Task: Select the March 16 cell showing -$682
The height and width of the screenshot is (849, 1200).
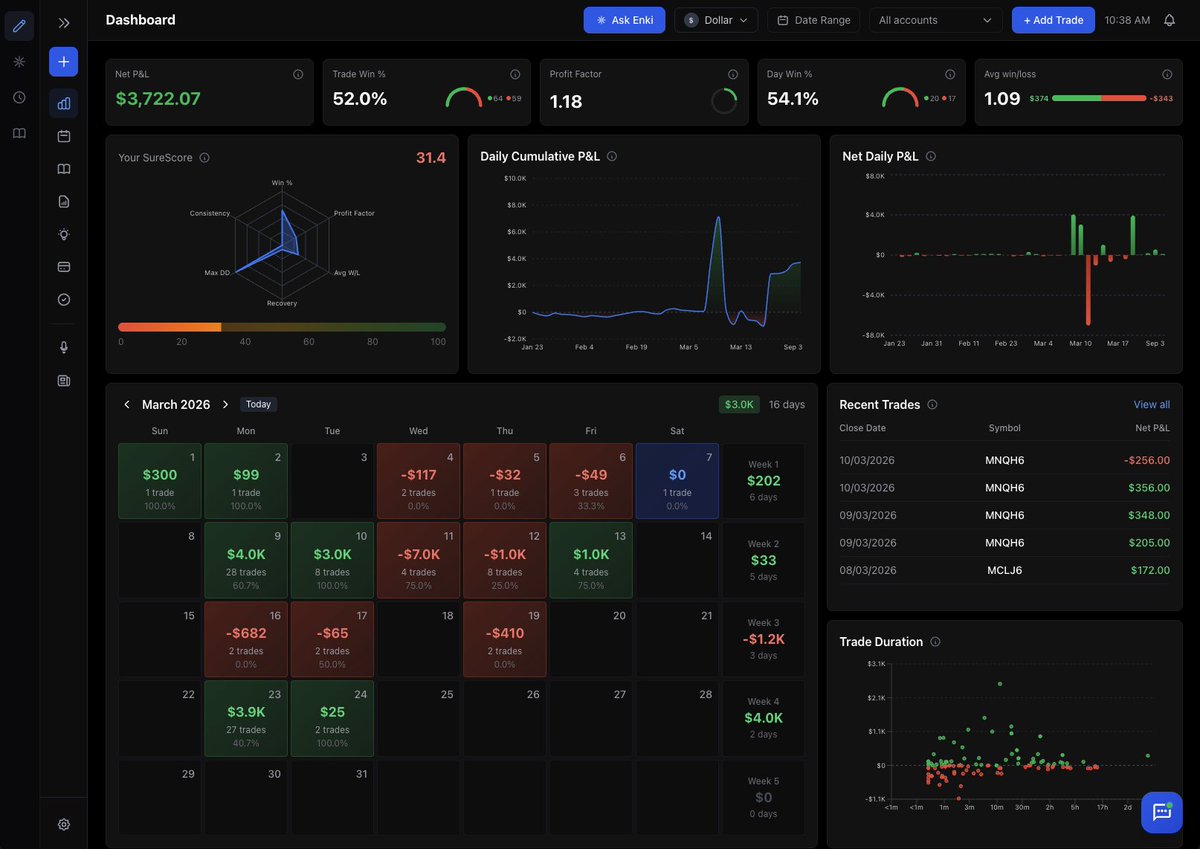Action: (x=246, y=639)
